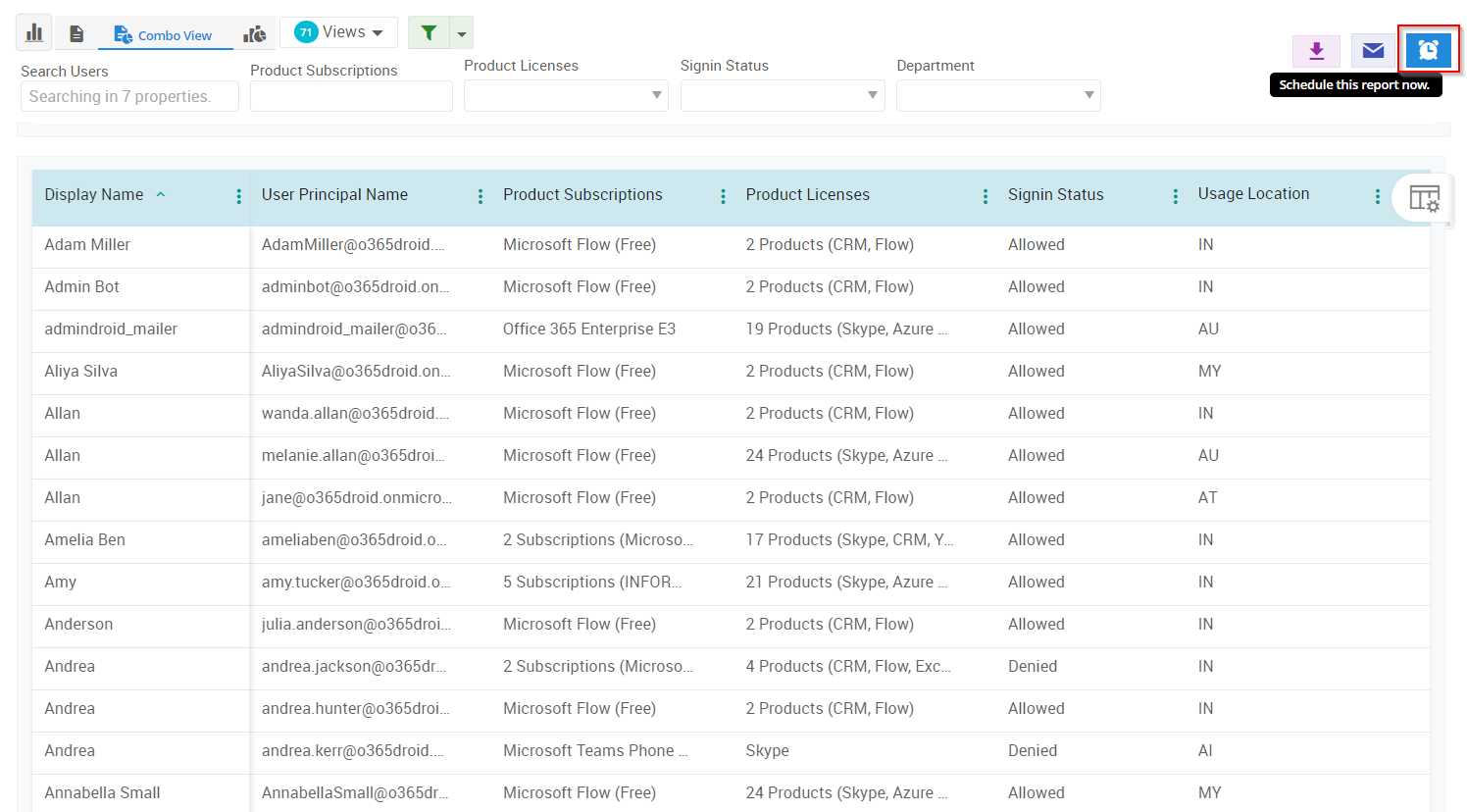This screenshot has height=812, width=1467.
Task: Click the schedule report alarm clock icon
Action: (x=1428, y=50)
